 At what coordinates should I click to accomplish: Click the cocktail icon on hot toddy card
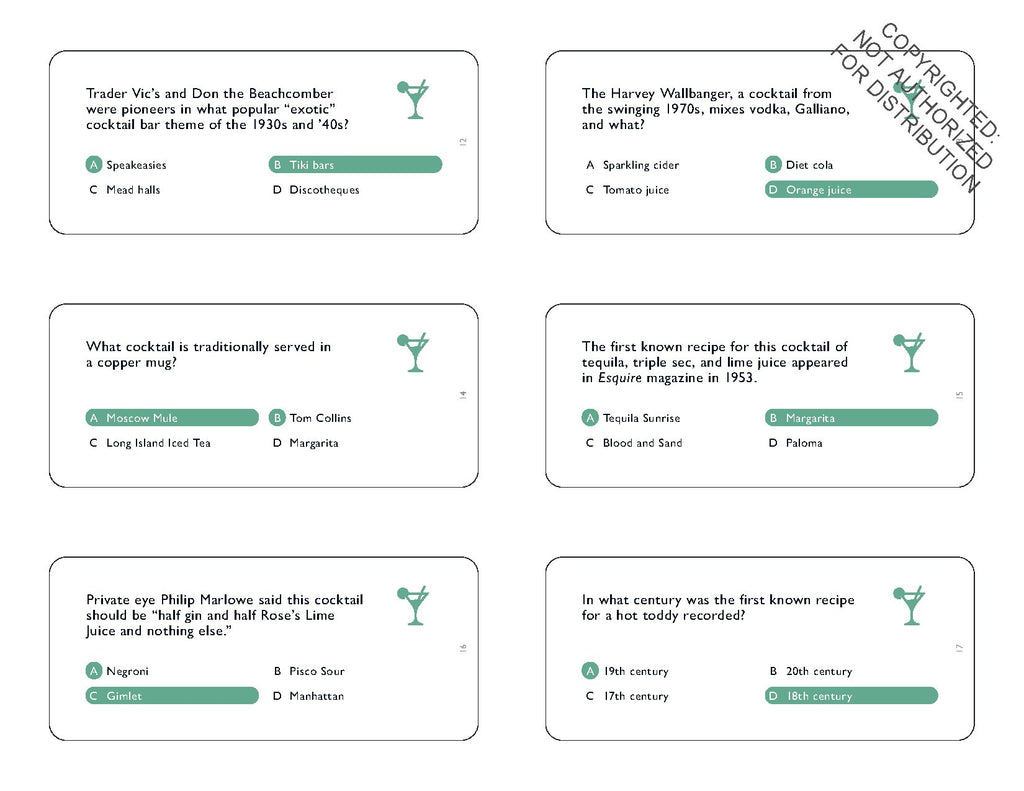pyautogui.click(x=909, y=605)
